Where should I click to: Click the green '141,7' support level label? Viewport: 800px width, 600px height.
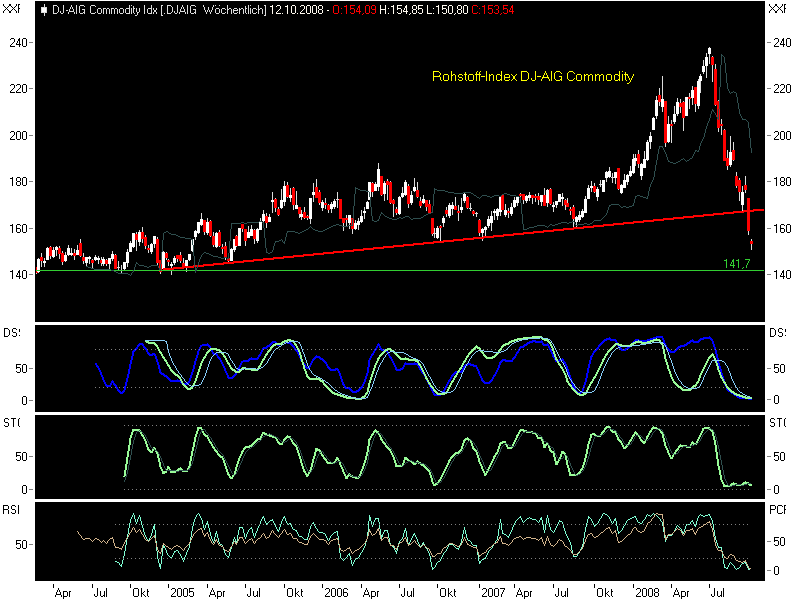click(x=737, y=264)
